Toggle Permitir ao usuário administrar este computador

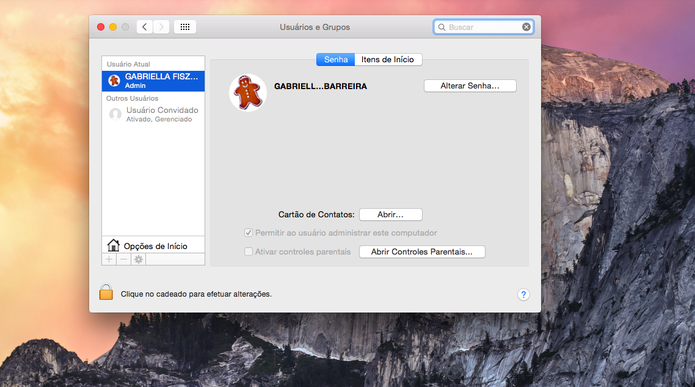tap(248, 233)
